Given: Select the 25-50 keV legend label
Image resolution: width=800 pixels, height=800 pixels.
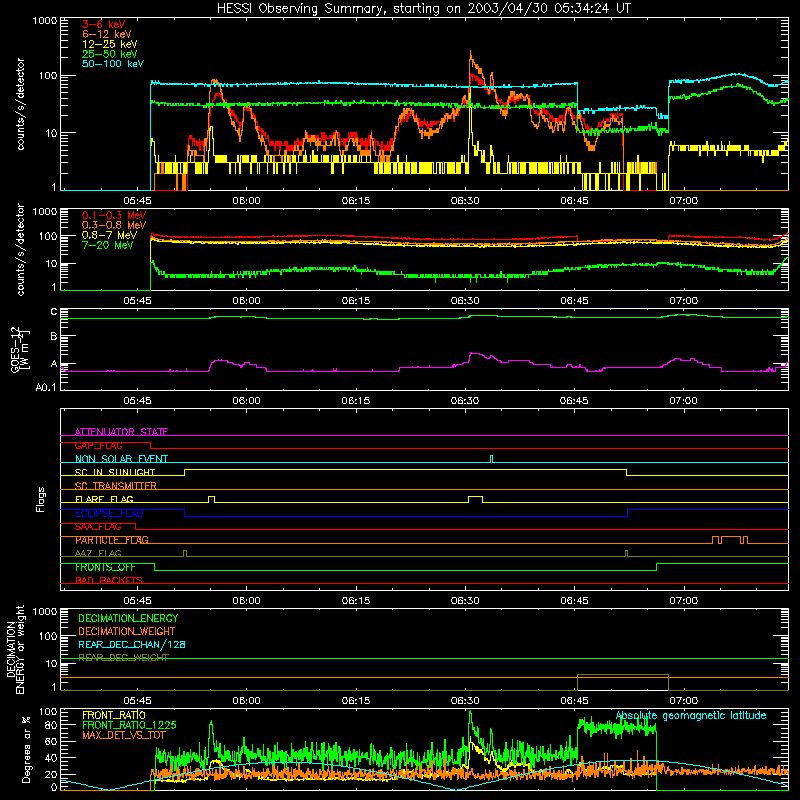Looking at the screenshot, I should pos(109,54).
